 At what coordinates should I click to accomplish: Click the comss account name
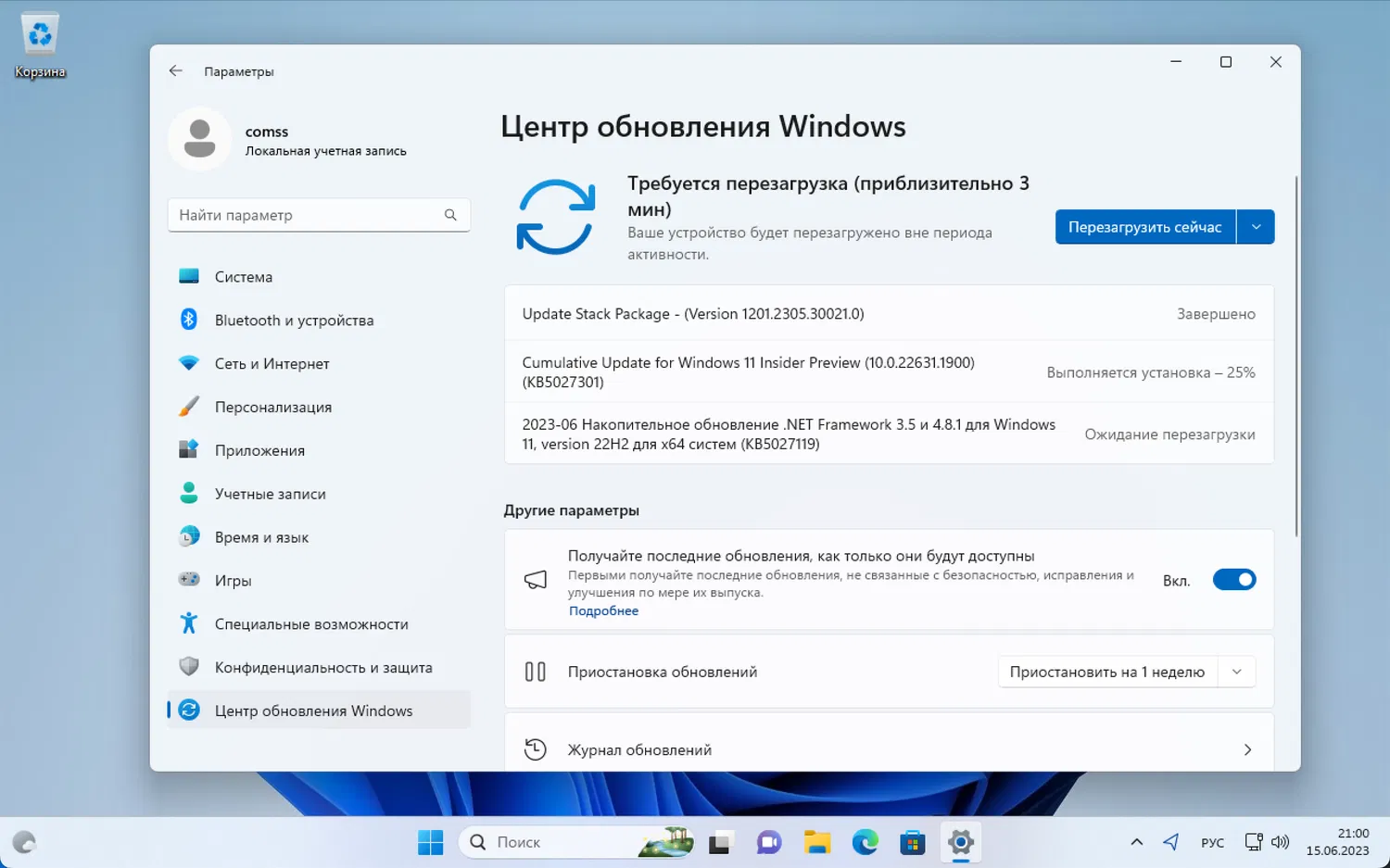click(x=267, y=132)
